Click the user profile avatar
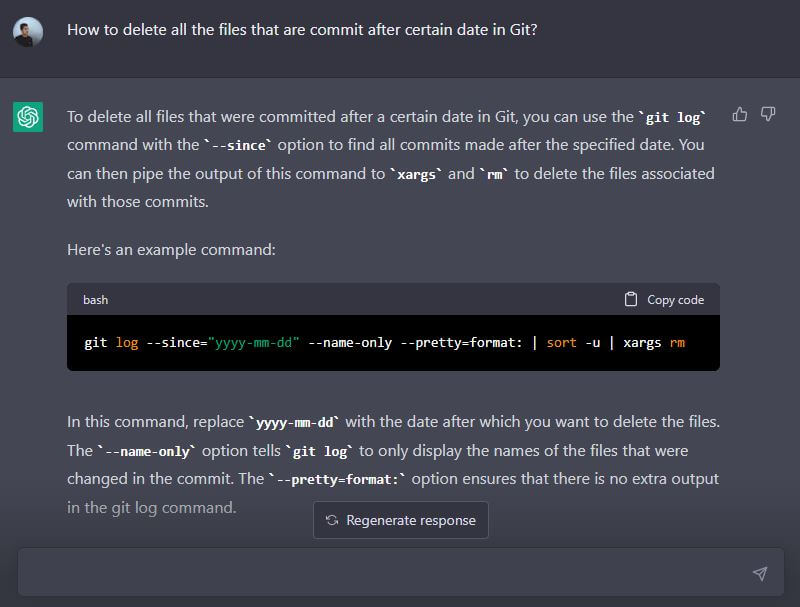Screen dimensions: 800x607 [x=28, y=31]
